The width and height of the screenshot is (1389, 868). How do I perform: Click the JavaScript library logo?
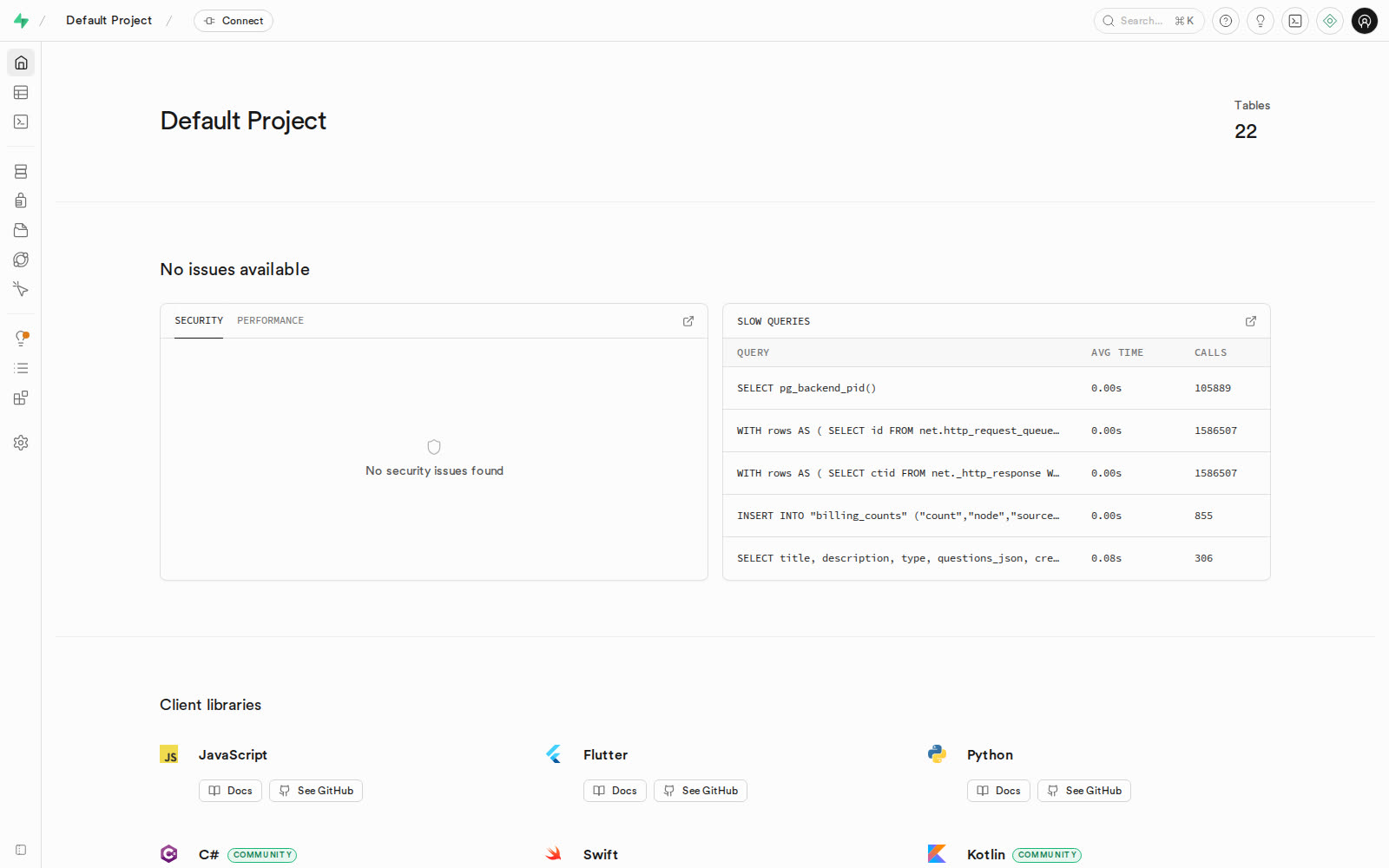169,755
